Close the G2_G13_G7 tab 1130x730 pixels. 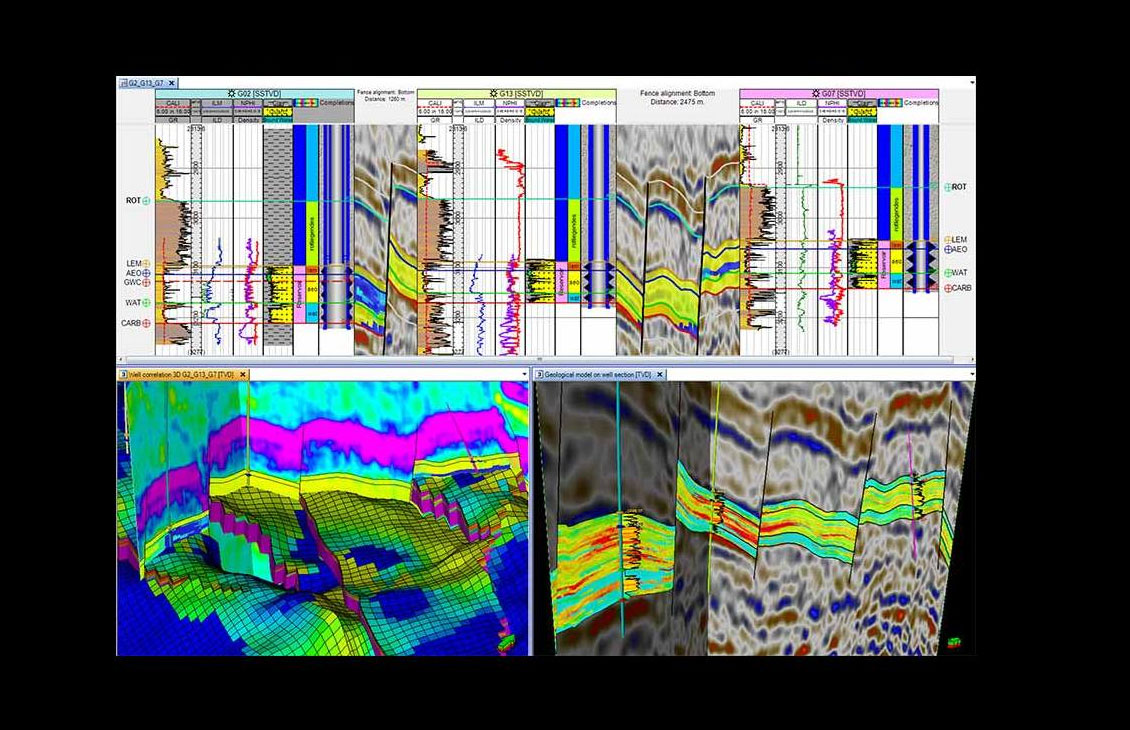pyautogui.click(x=171, y=83)
